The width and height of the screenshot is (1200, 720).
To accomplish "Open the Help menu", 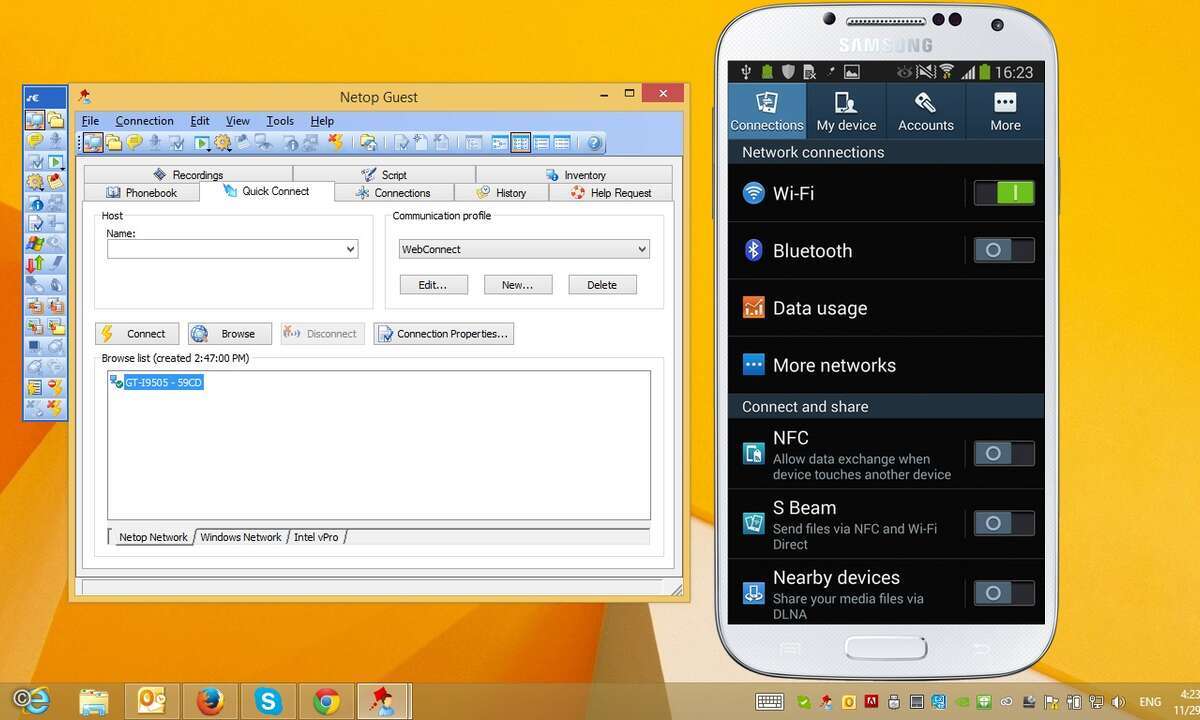I will [322, 121].
